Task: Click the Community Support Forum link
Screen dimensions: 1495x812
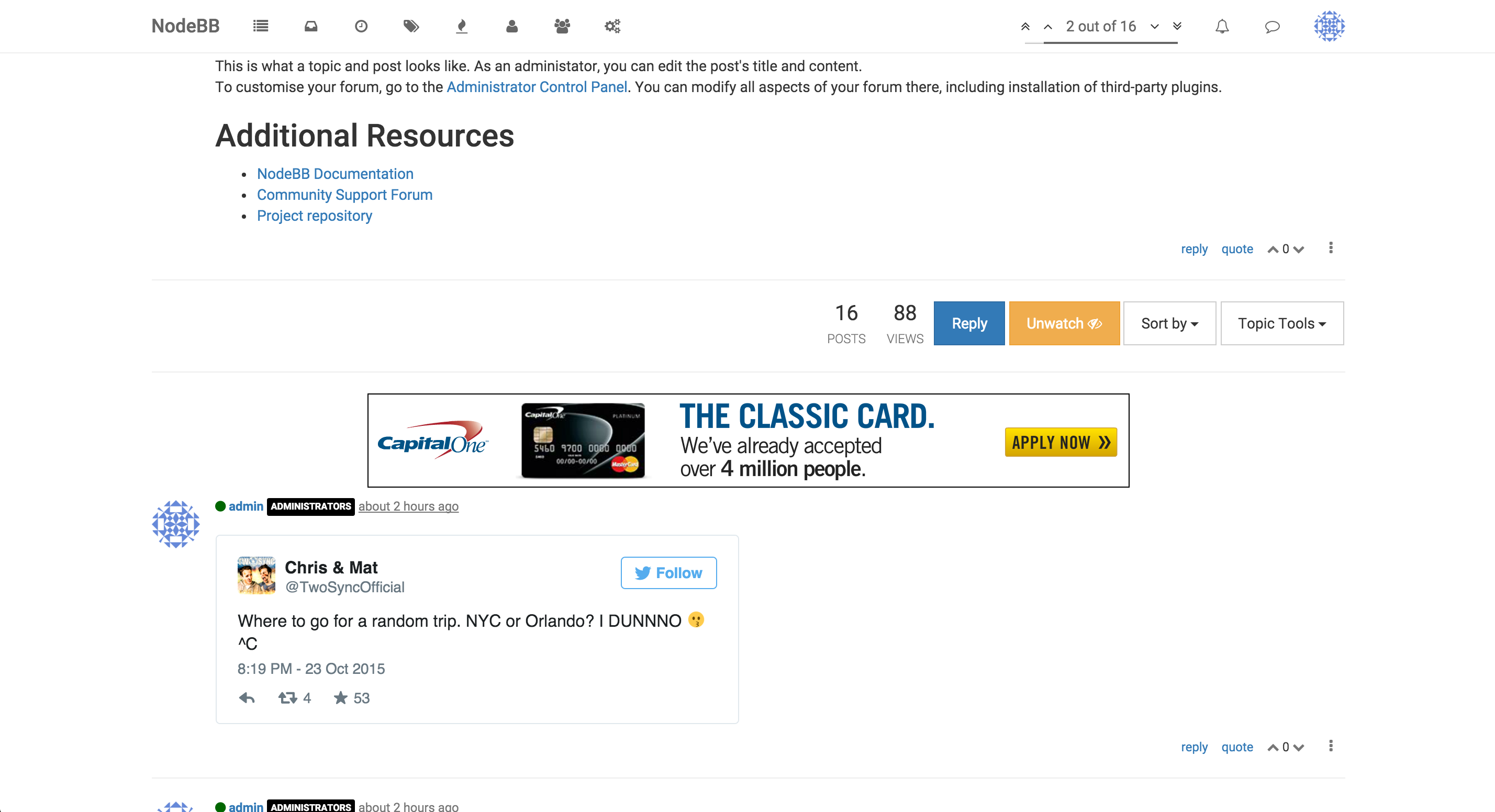Action: (x=344, y=195)
